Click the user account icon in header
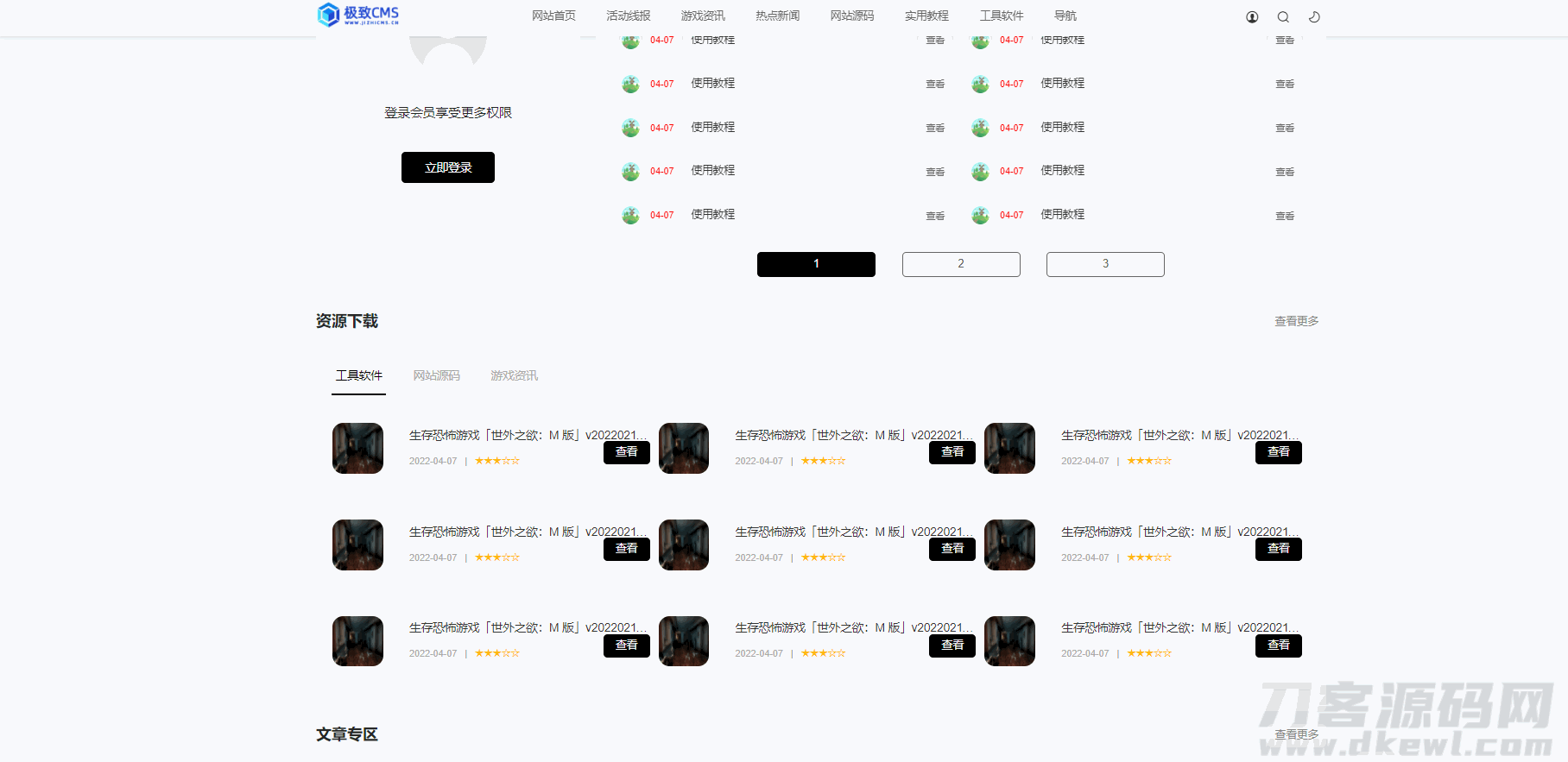Image resolution: width=1568 pixels, height=762 pixels. (1252, 17)
